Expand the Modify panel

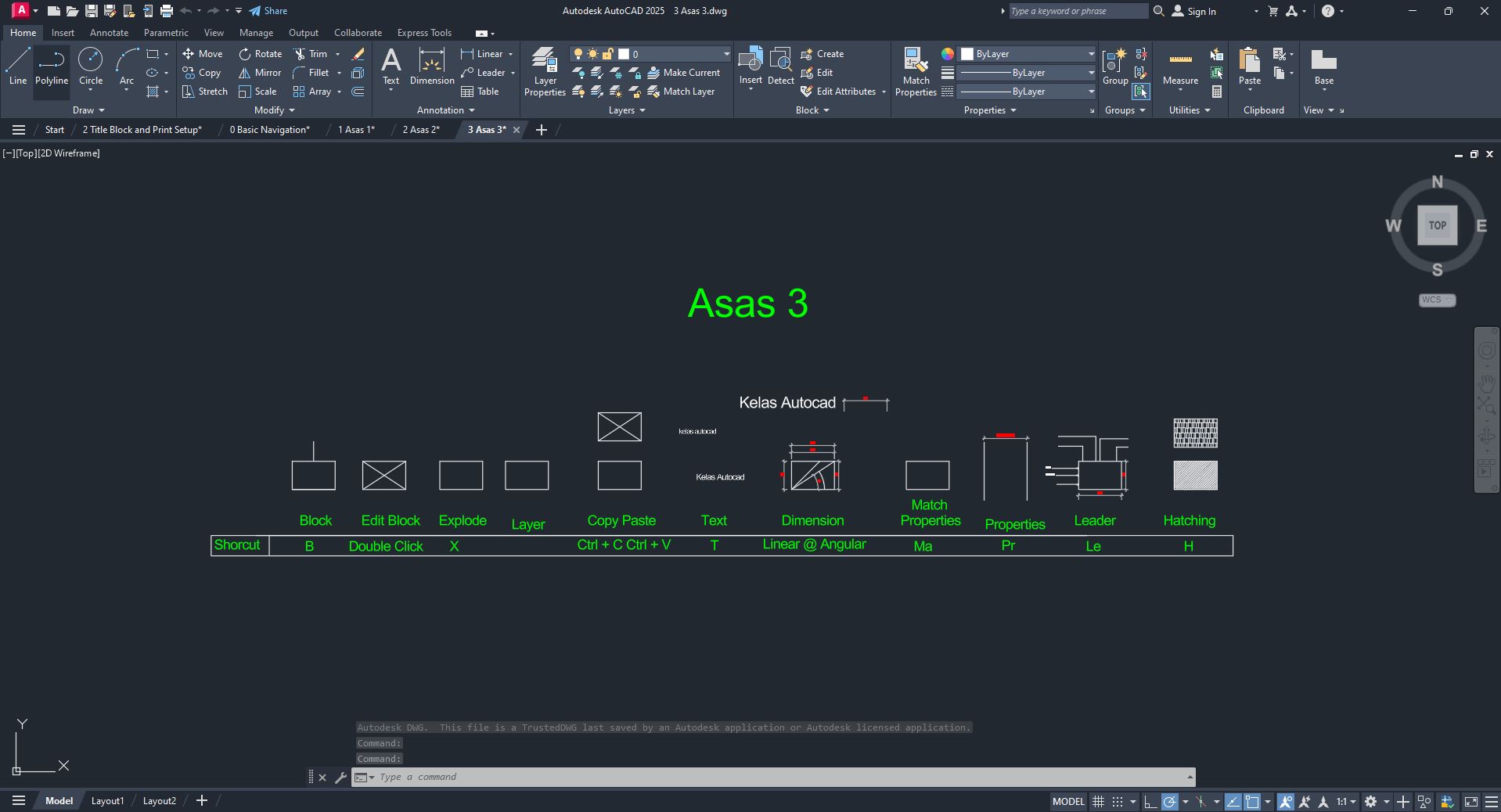274,110
